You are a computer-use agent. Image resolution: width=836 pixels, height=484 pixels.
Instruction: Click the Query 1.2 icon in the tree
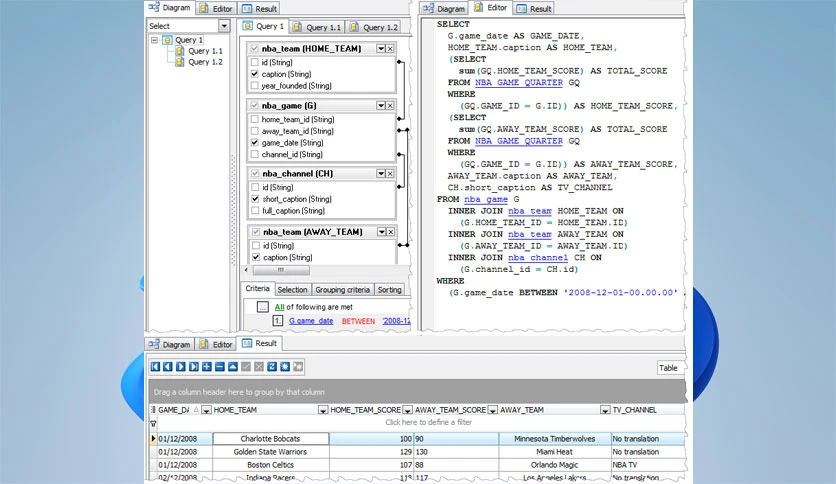(x=180, y=62)
